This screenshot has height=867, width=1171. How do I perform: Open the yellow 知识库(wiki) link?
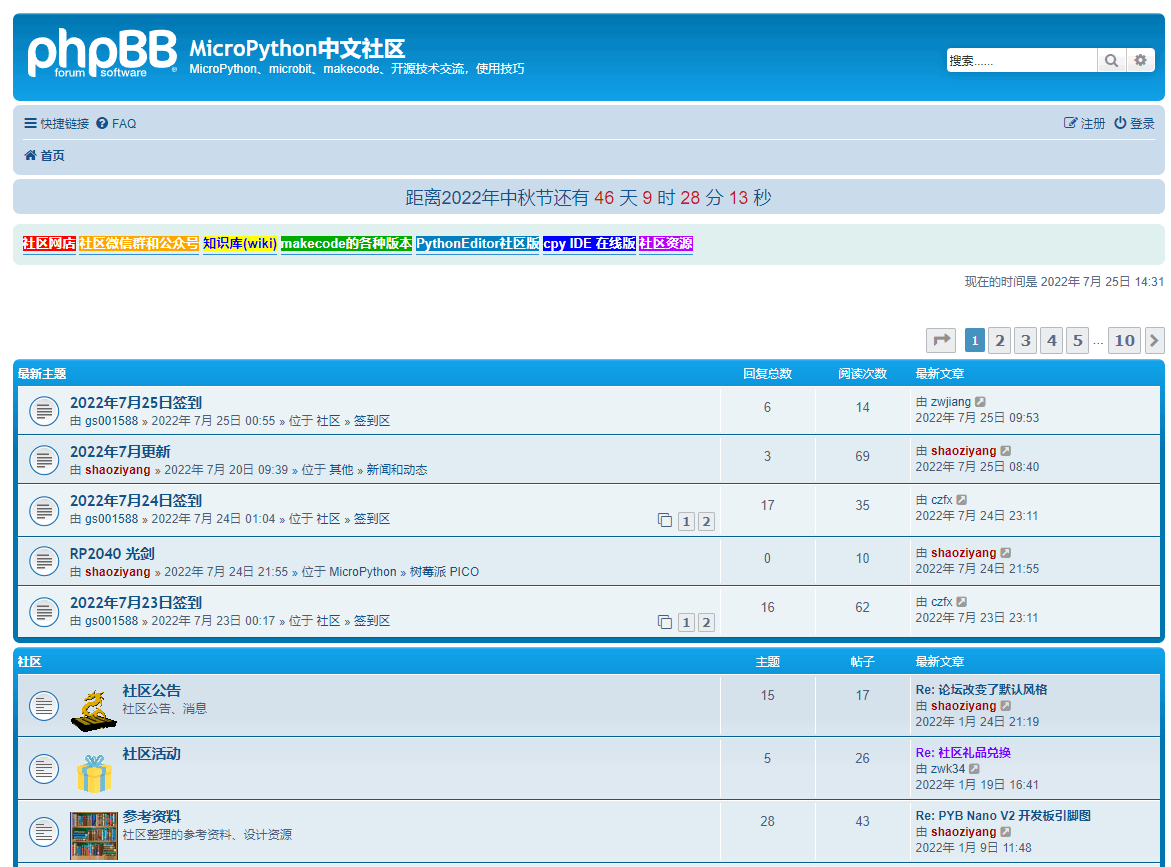click(x=240, y=244)
